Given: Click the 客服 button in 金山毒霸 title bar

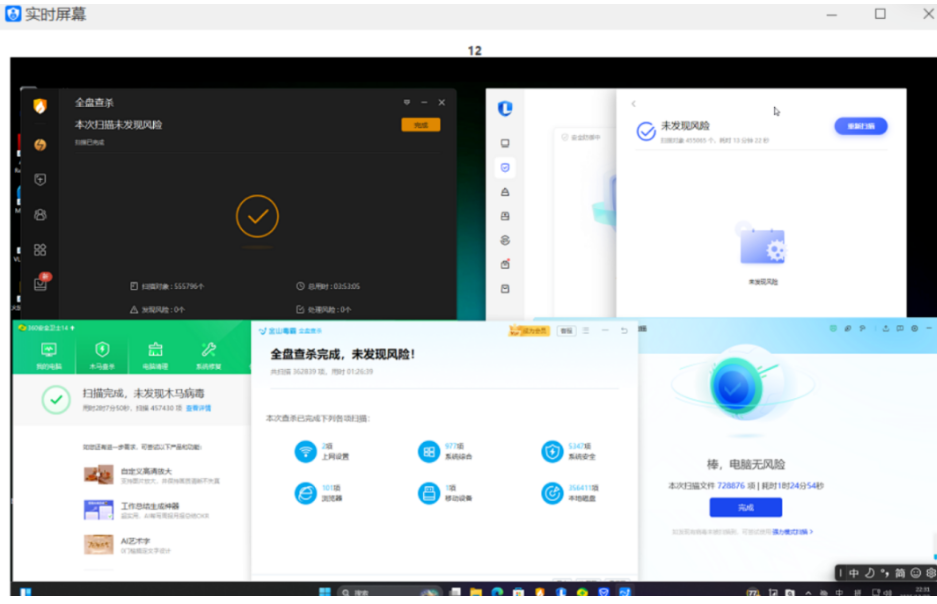Looking at the screenshot, I should tap(566, 330).
